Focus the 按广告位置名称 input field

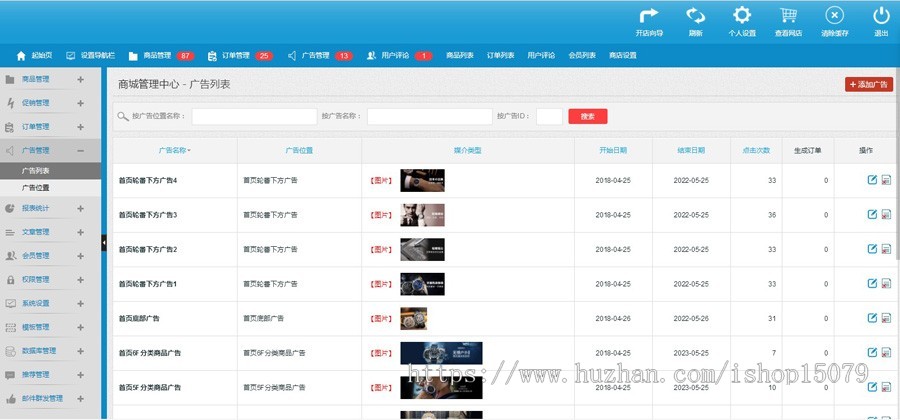coord(254,116)
